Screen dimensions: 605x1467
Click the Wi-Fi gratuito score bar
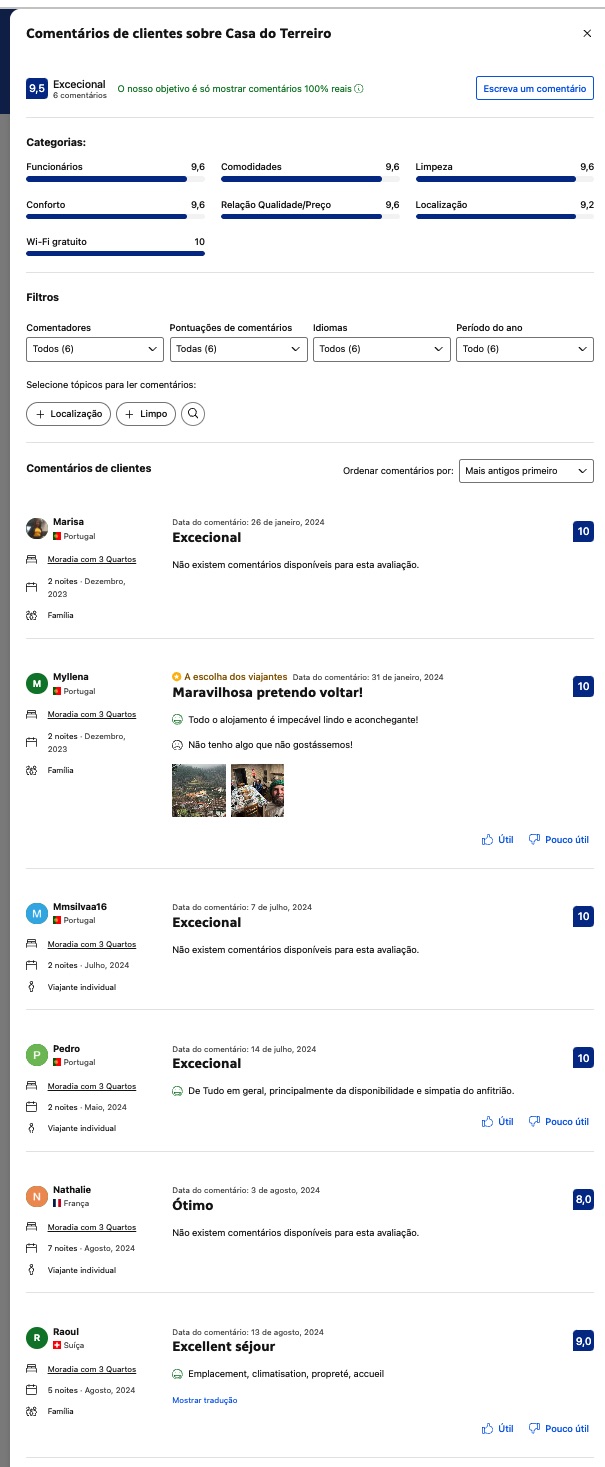point(115,254)
